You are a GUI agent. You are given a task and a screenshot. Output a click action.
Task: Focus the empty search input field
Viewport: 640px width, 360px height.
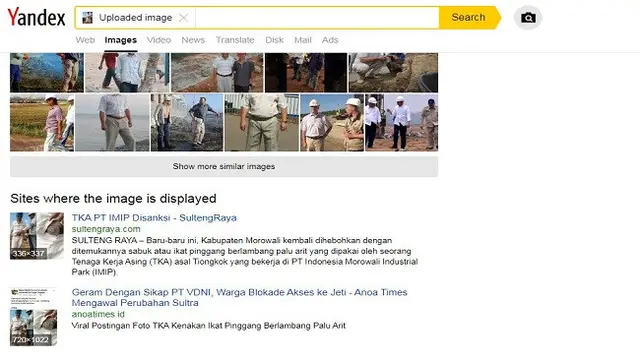(x=317, y=18)
